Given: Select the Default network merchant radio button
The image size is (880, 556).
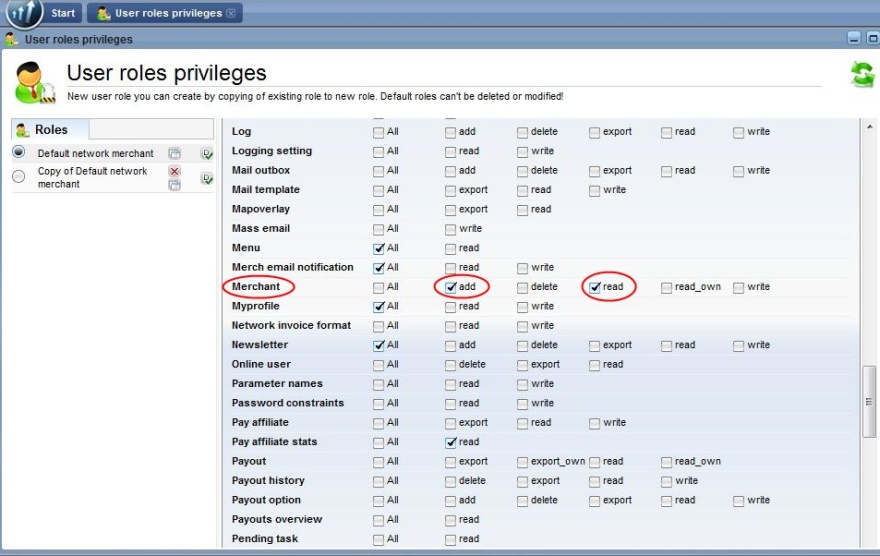Looking at the screenshot, I should (19, 152).
